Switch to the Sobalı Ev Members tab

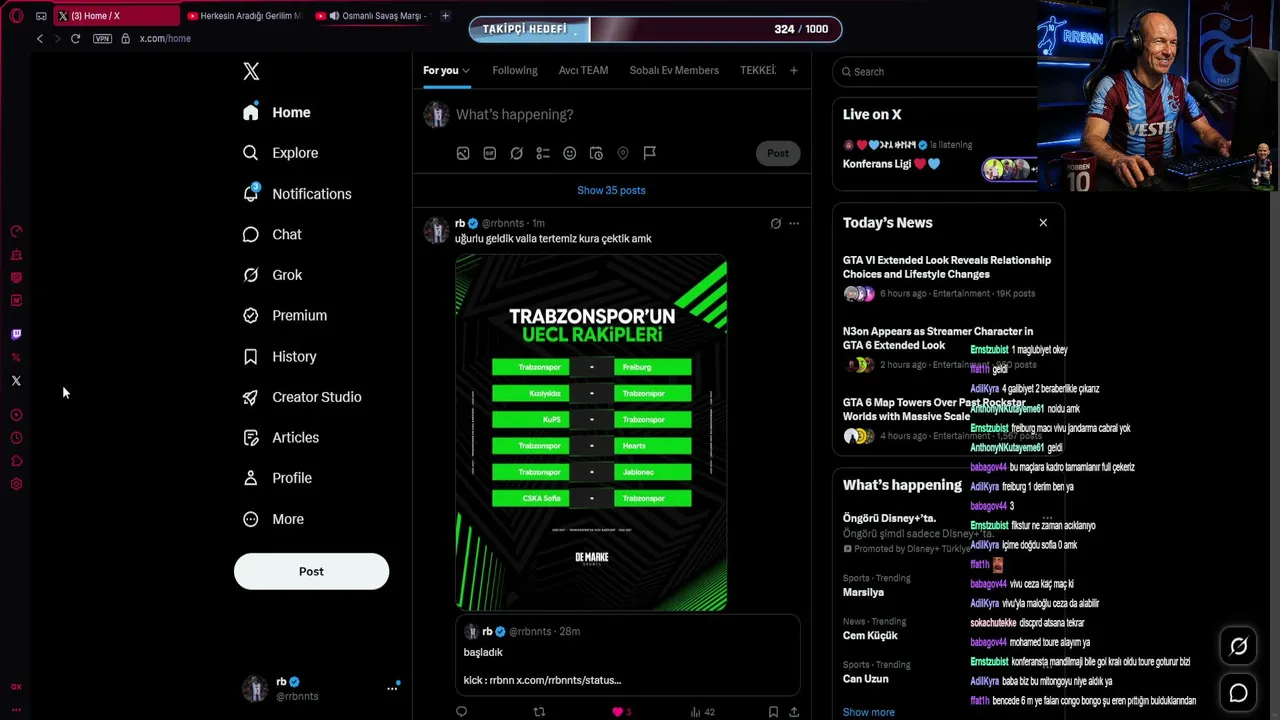coord(674,70)
